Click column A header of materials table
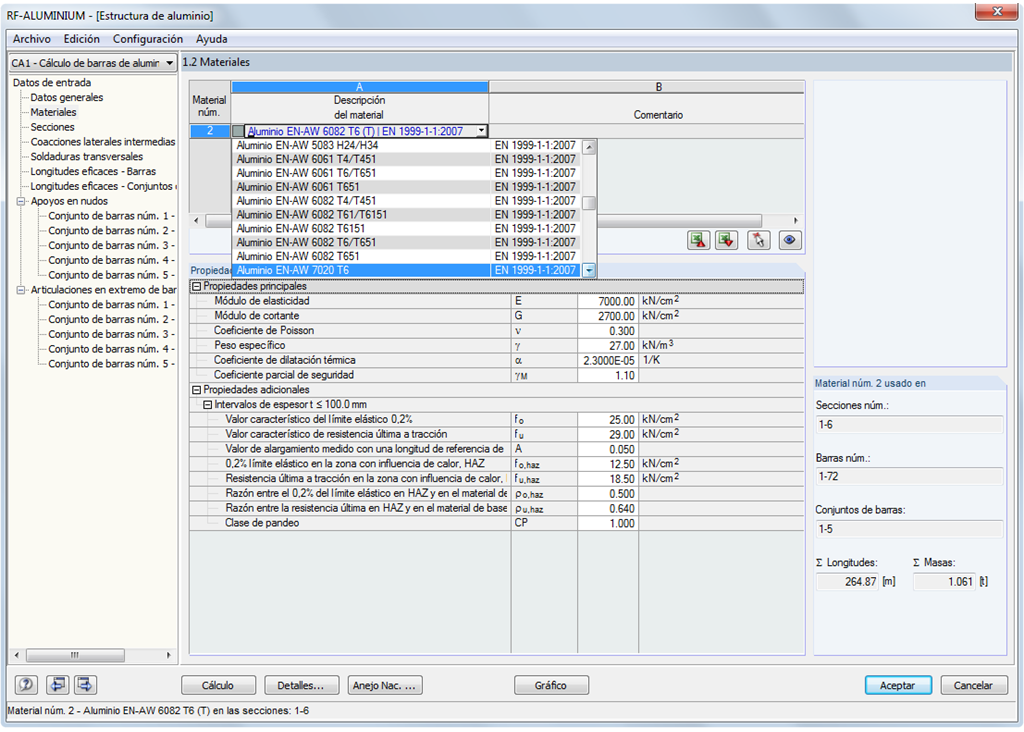 pyautogui.click(x=359, y=87)
